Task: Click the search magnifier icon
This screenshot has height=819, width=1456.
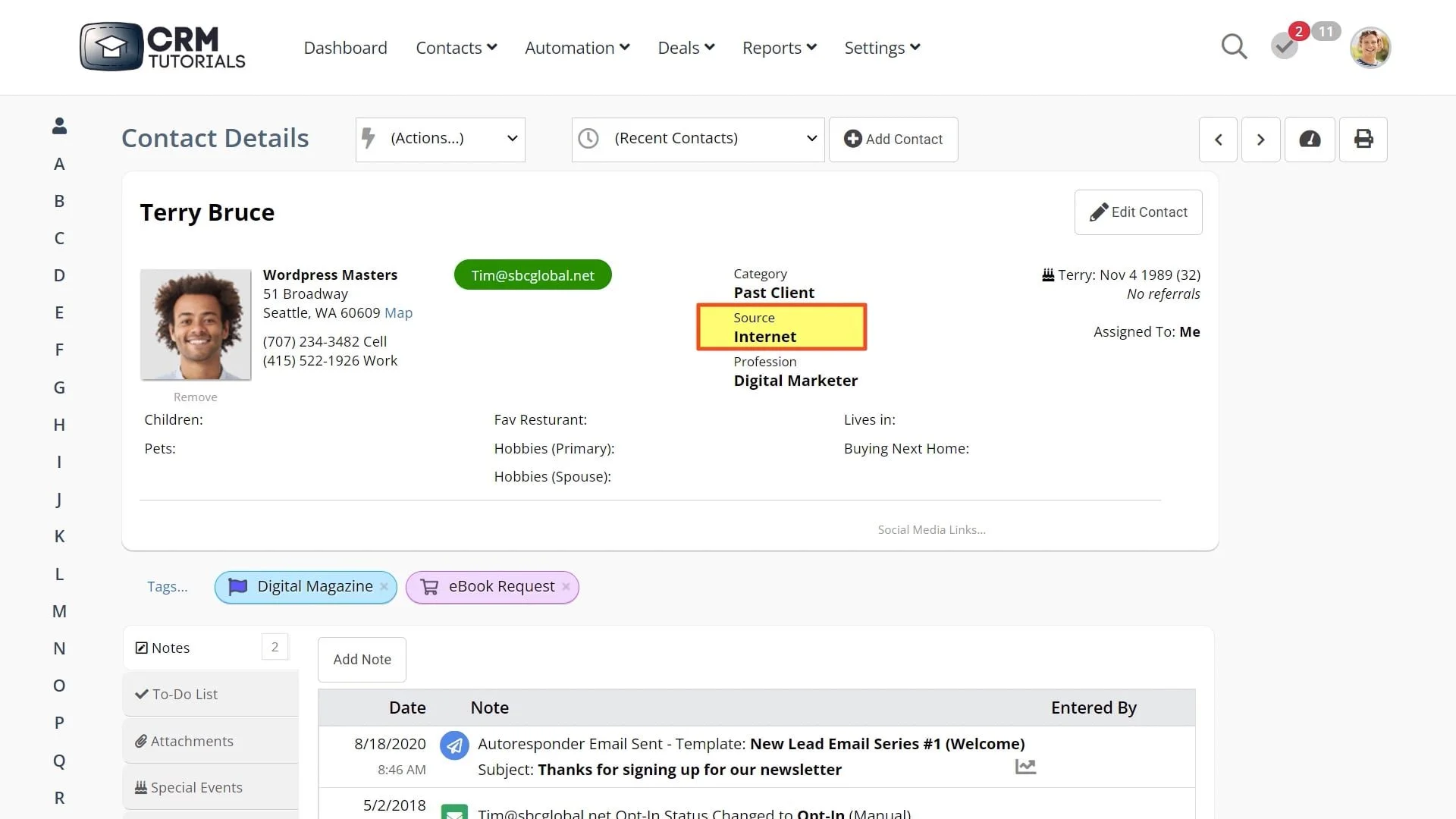Action: click(1234, 47)
